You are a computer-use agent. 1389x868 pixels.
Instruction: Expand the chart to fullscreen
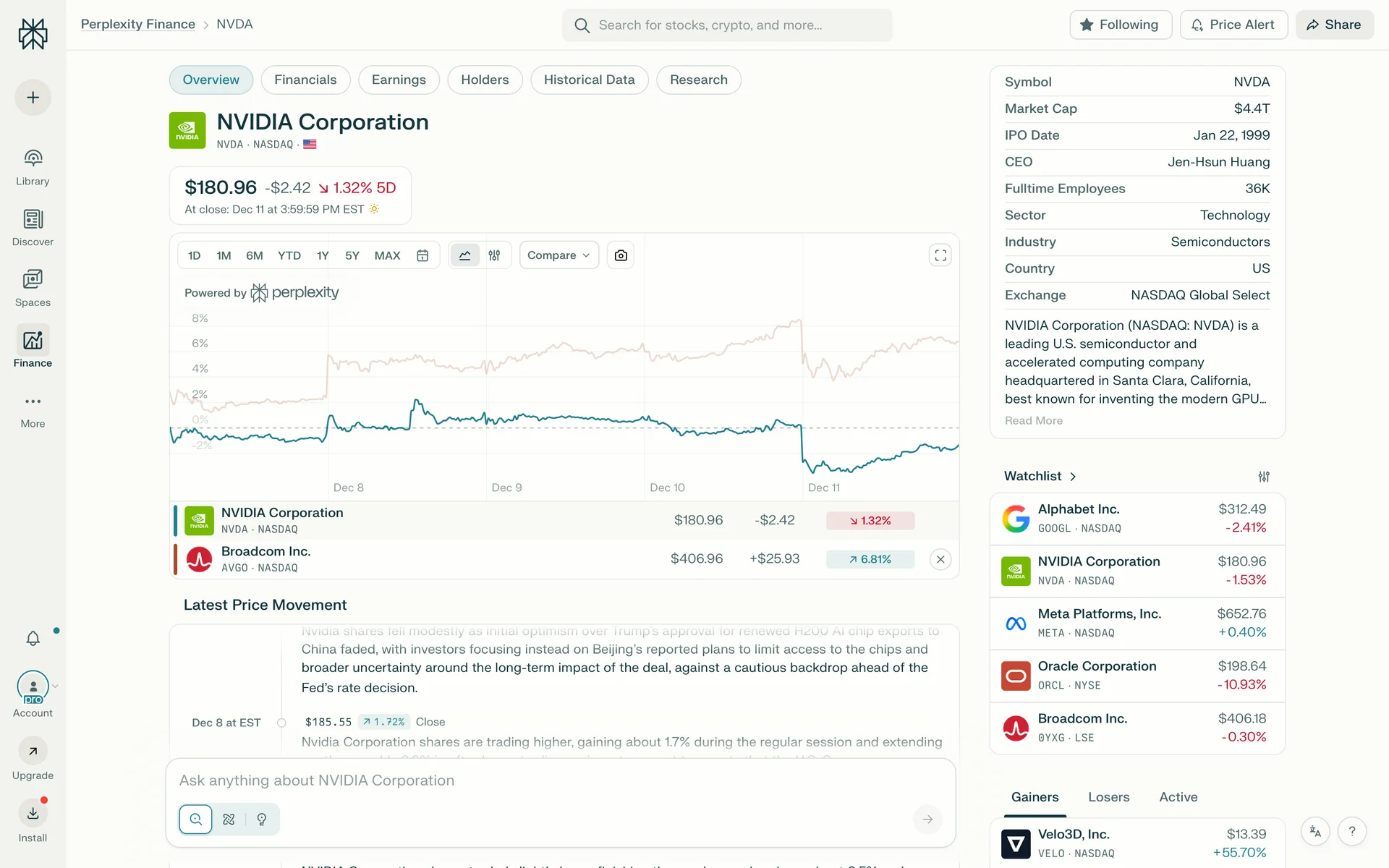[940, 255]
